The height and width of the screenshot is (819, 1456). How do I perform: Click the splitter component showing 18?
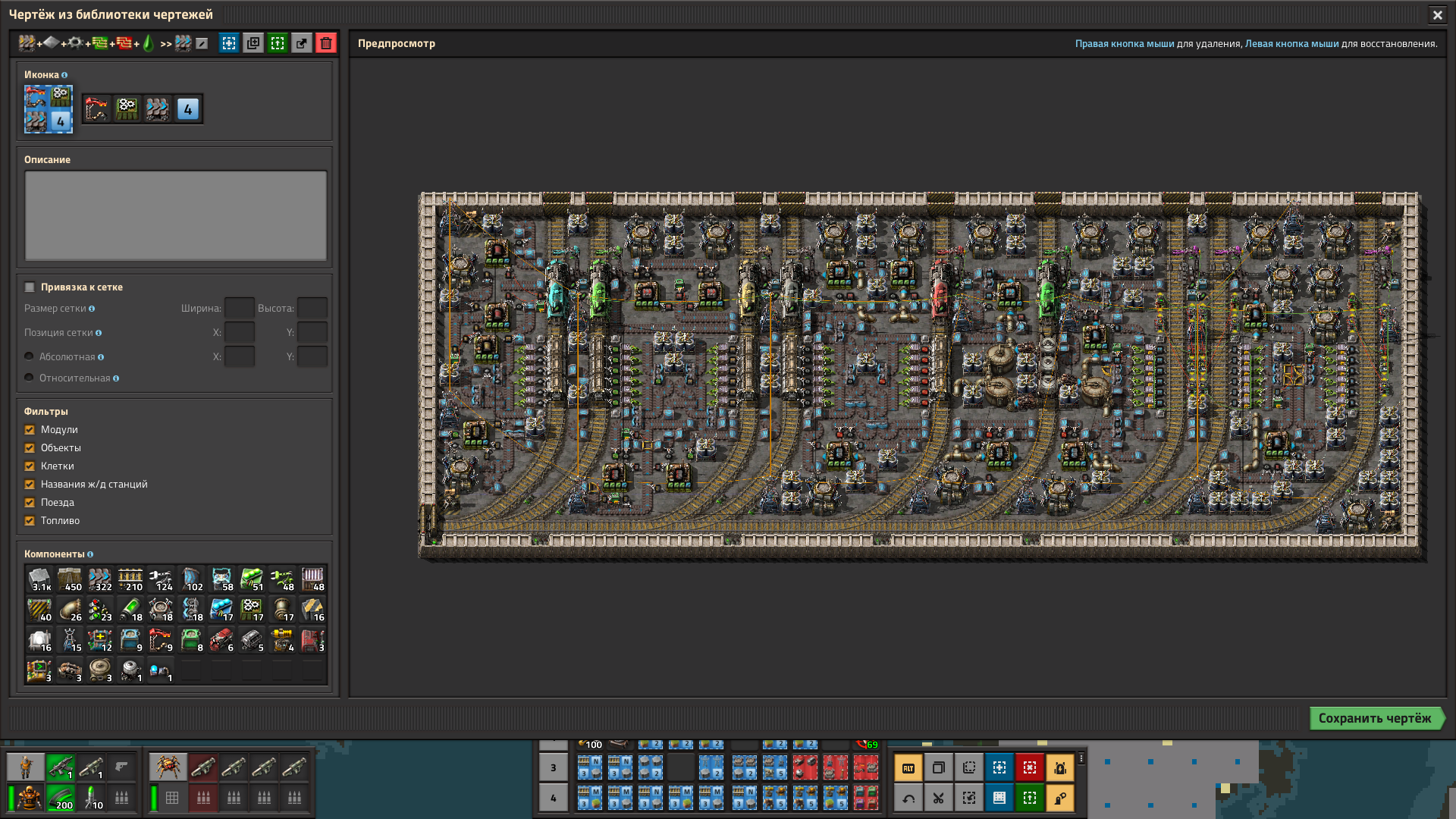(191, 610)
